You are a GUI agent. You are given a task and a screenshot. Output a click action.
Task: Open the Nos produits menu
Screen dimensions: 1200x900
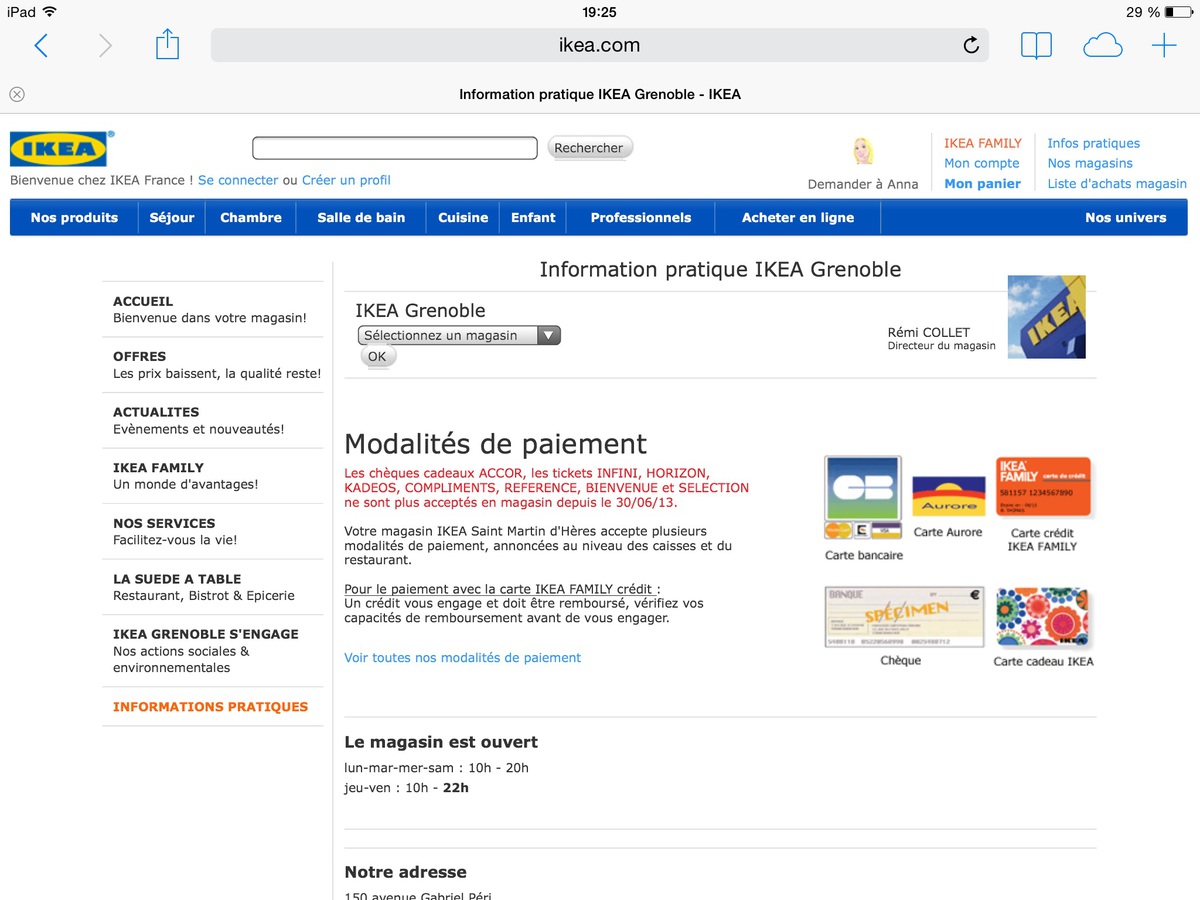pyautogui.click(x=74, y=217)
